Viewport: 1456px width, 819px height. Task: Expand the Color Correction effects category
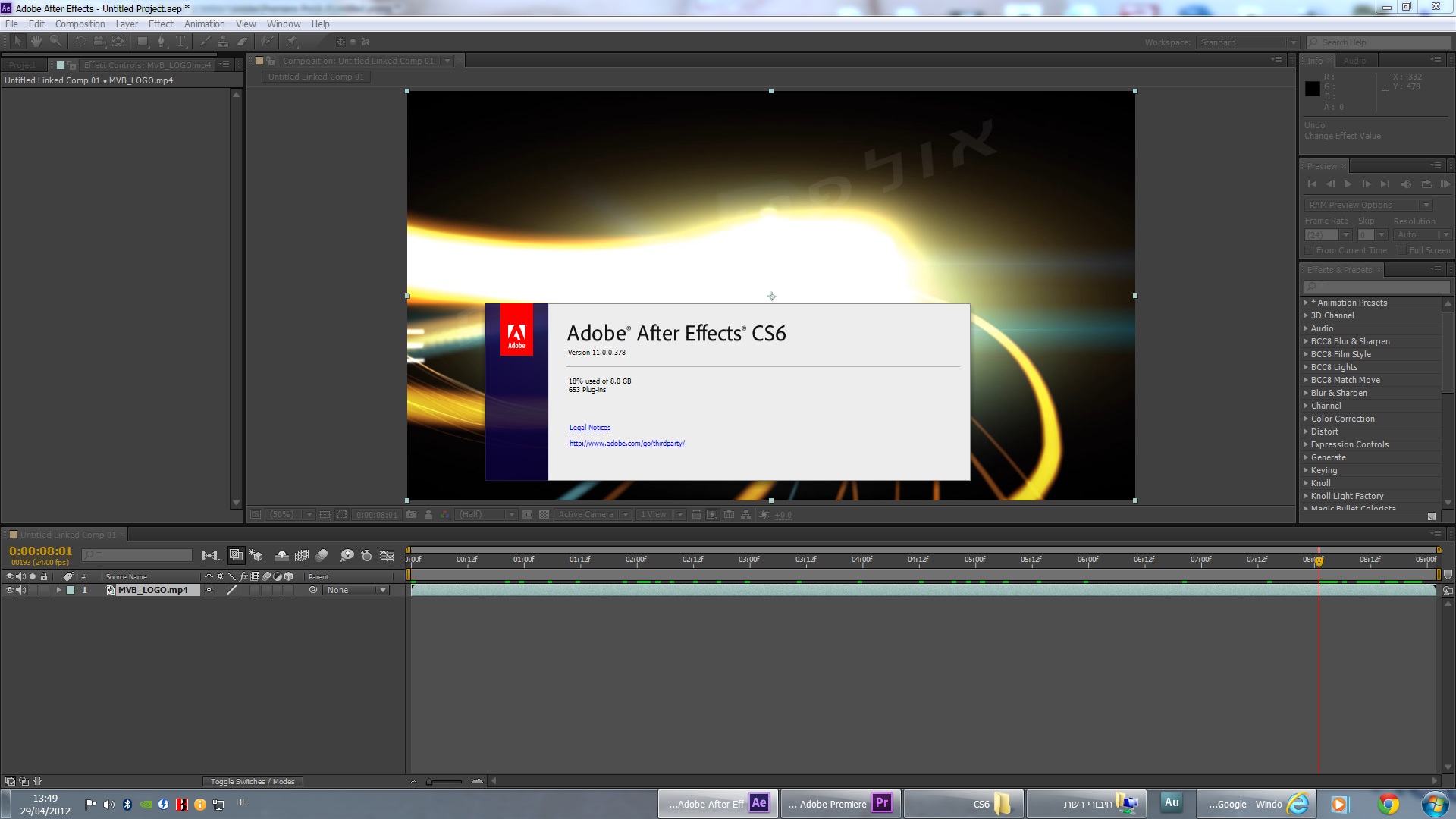(1306, 419)
